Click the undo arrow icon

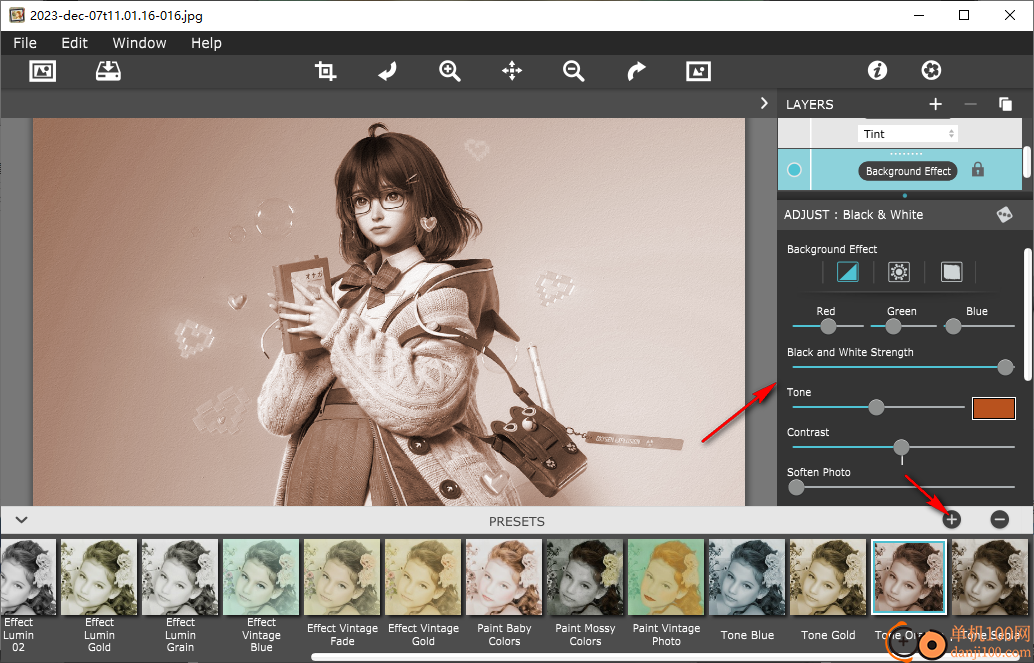388,71
